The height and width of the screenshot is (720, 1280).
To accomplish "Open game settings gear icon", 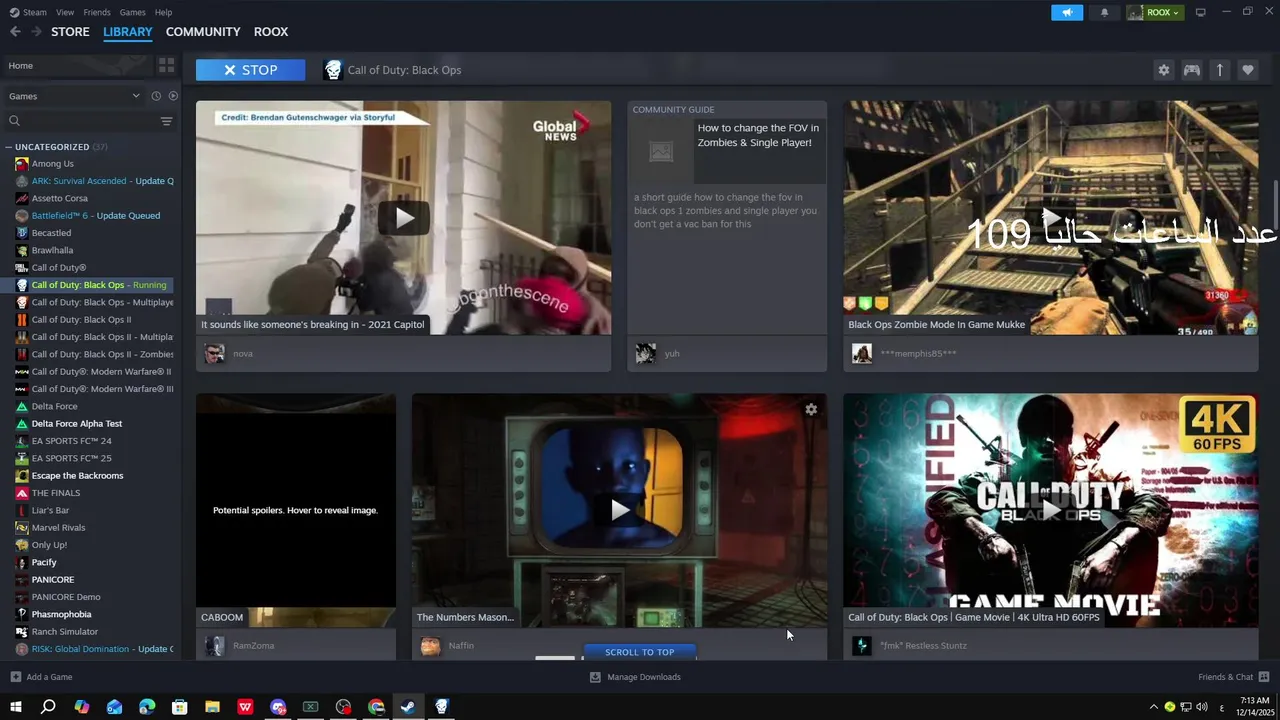I will (1163, 70).
